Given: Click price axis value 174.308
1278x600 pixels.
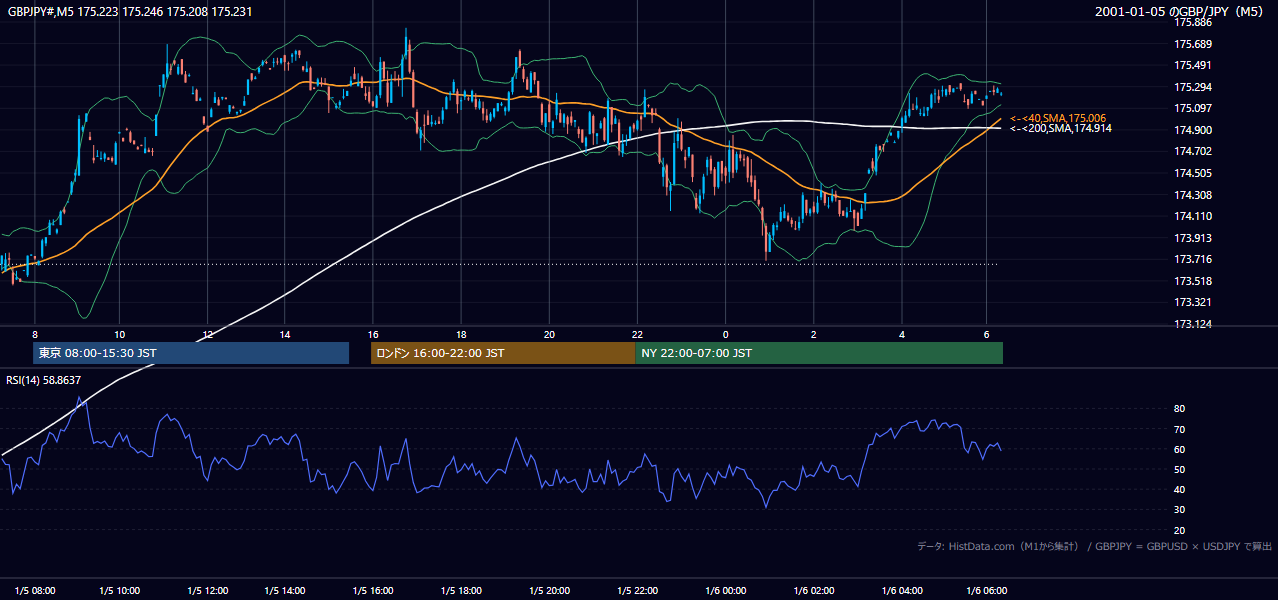Looking at the screenshot, I should (1193, 195).
